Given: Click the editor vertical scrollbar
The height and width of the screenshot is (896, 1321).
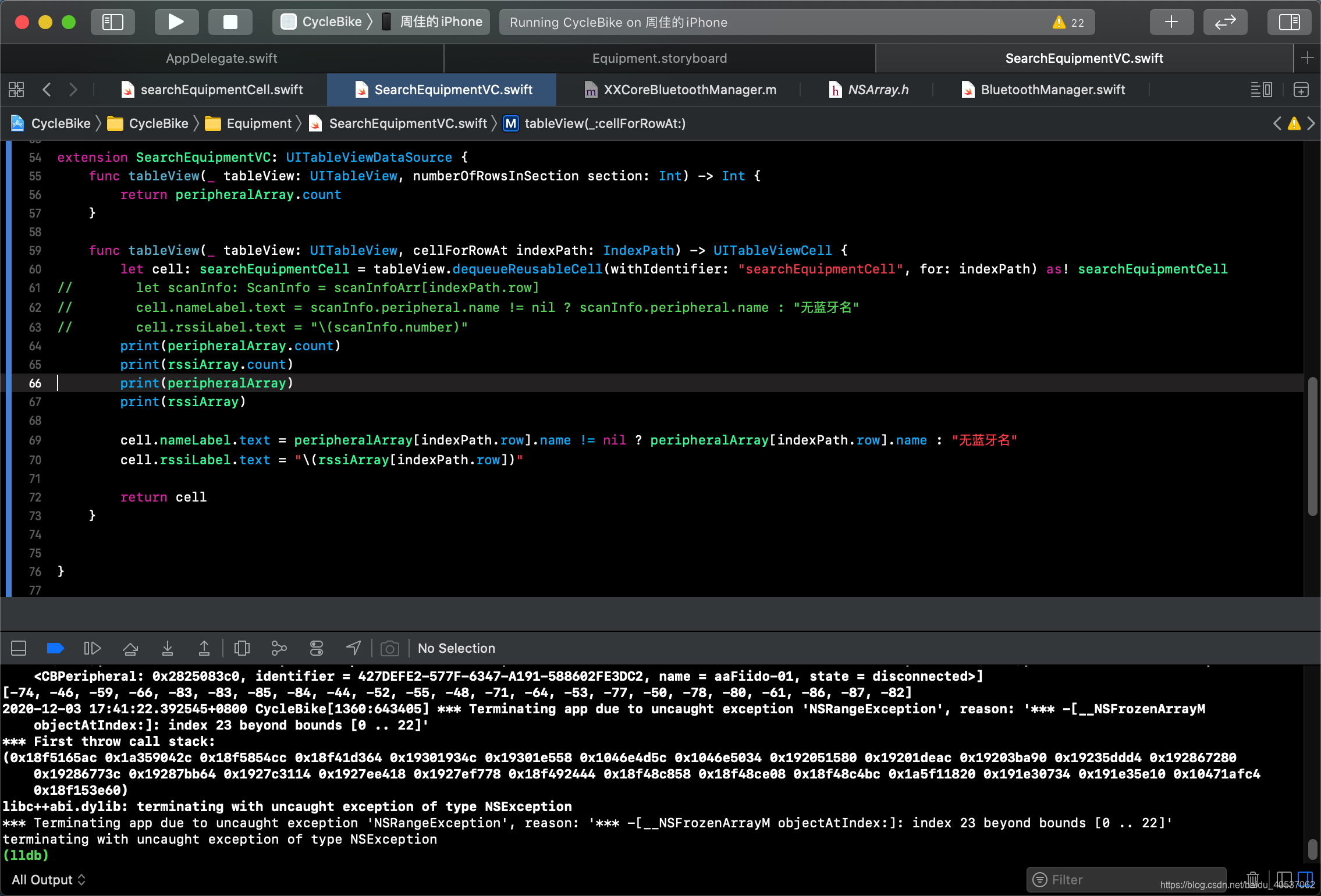Looking at the screenshot, I should (1312, 446).
